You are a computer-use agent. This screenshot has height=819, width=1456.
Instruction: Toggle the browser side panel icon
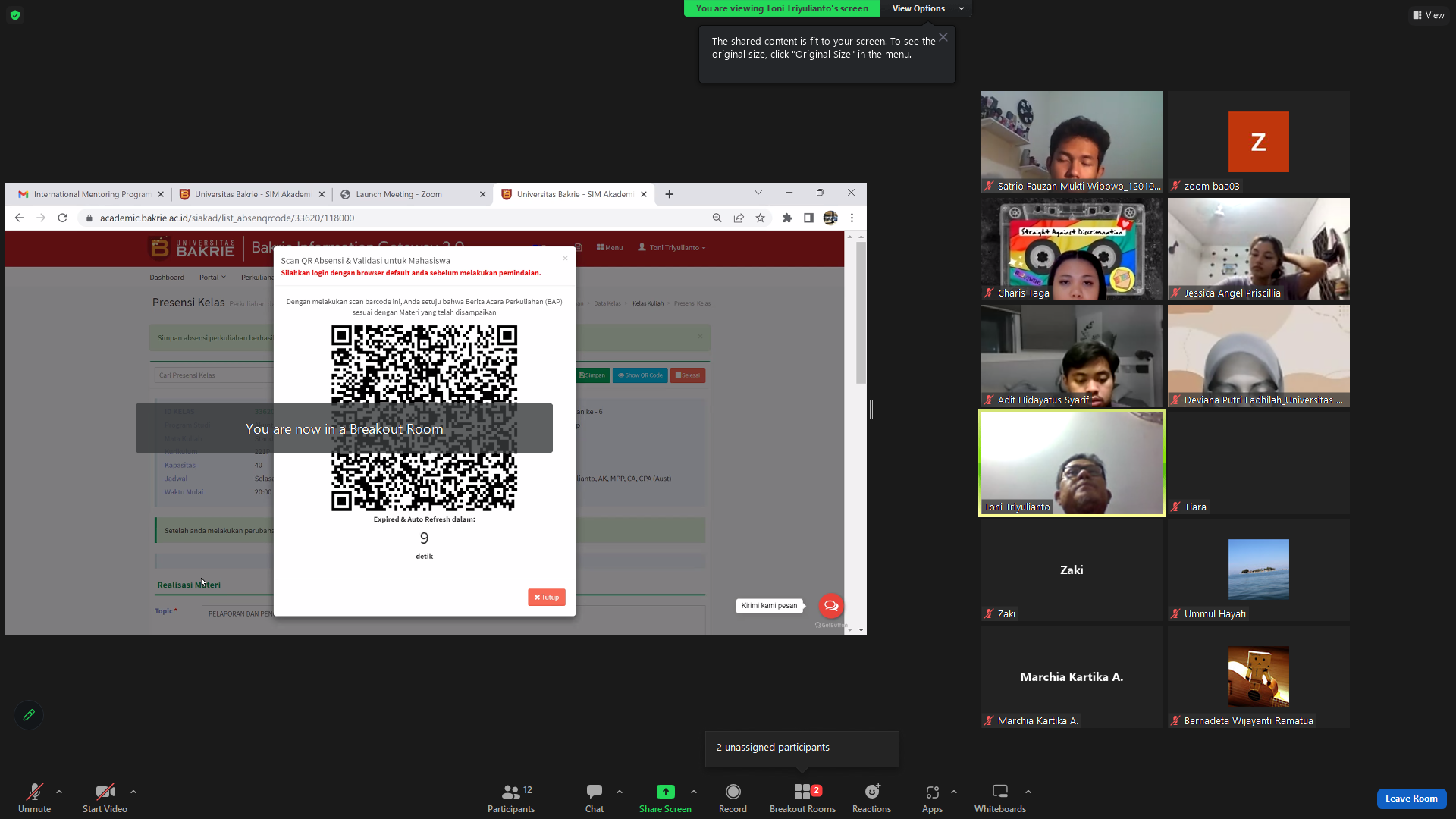(808, 218)
